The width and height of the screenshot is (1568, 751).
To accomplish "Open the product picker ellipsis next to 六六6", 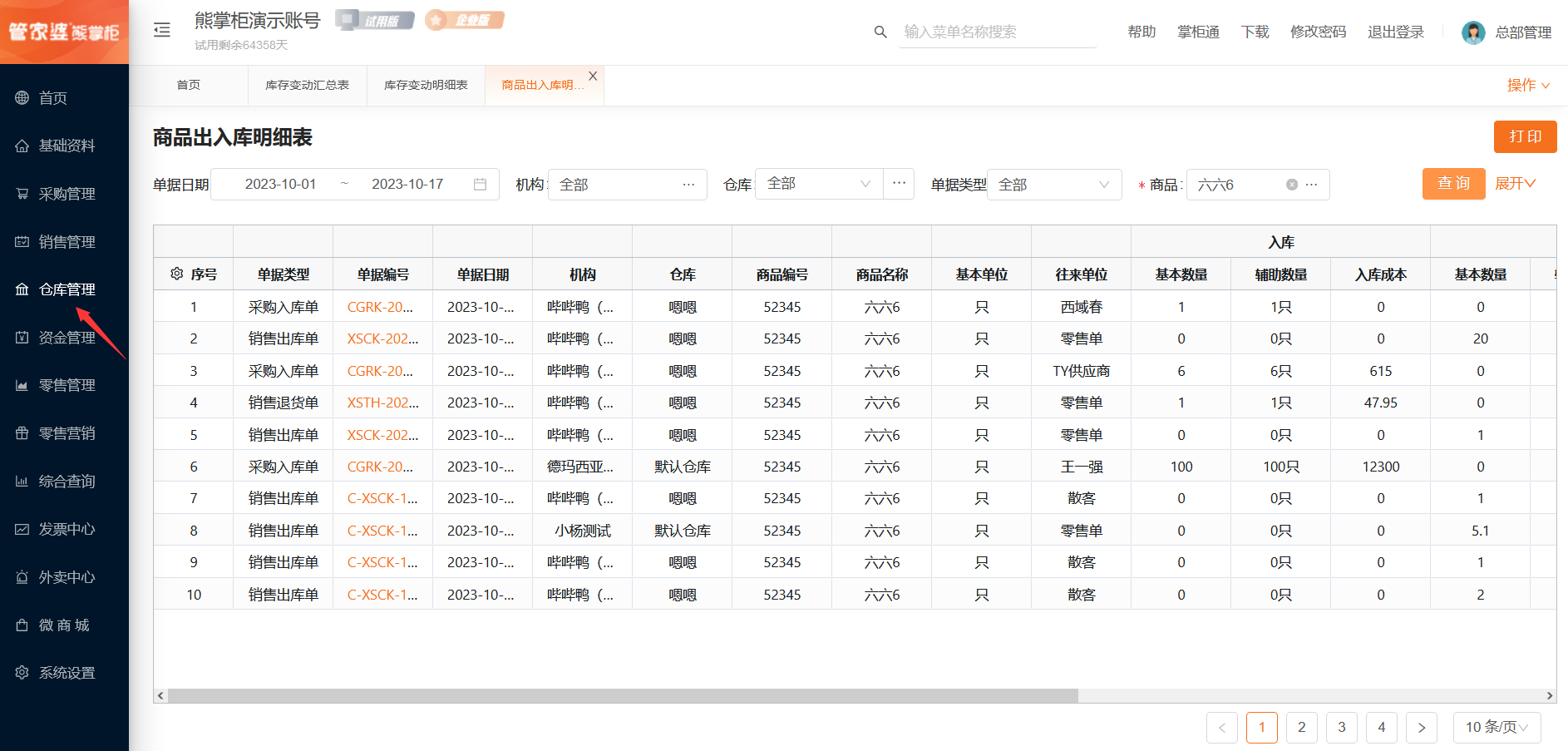I will pyautogui.click(x=1312, y=185).
